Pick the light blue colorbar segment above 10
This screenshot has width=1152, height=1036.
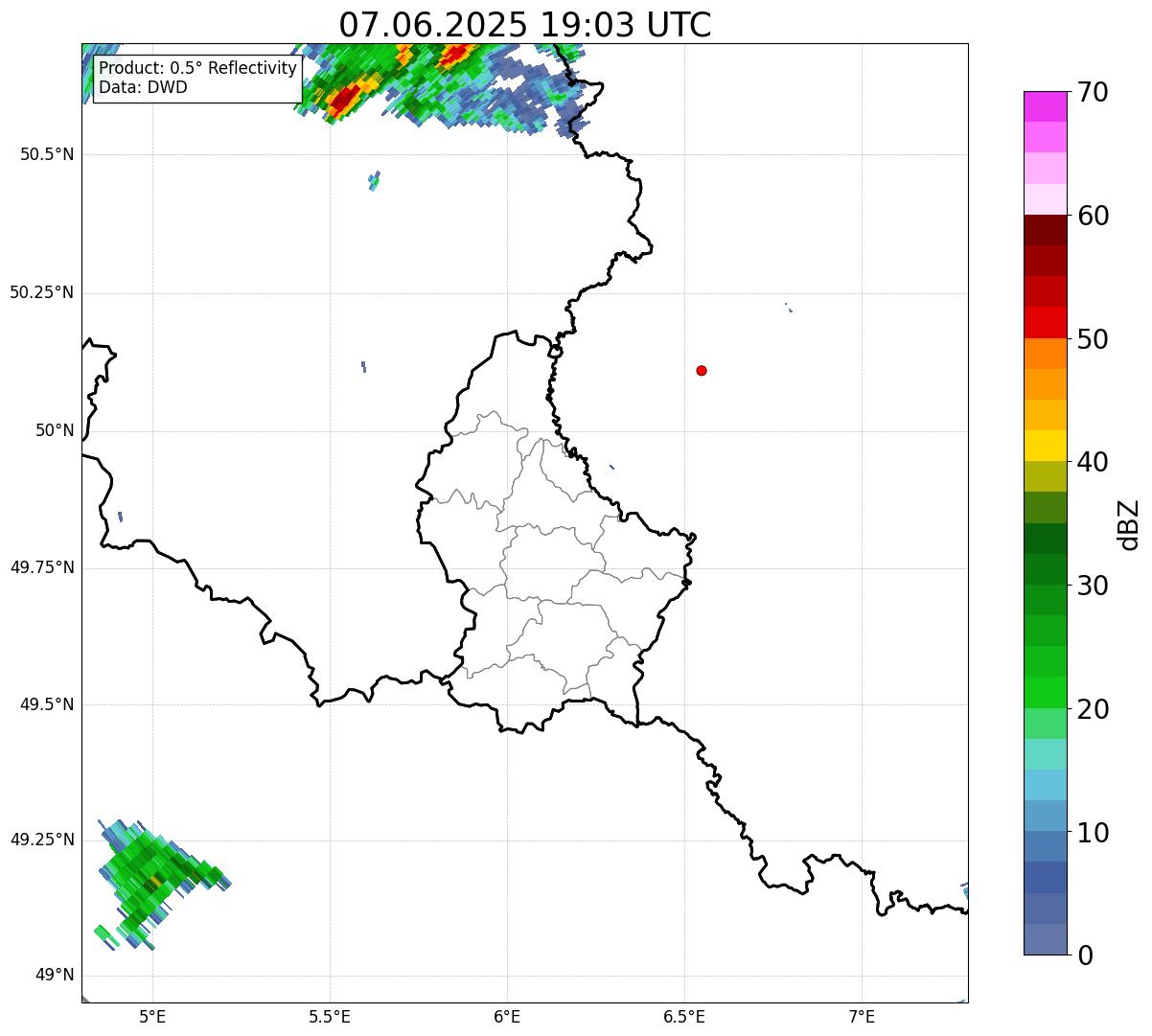pos(1046,816)
